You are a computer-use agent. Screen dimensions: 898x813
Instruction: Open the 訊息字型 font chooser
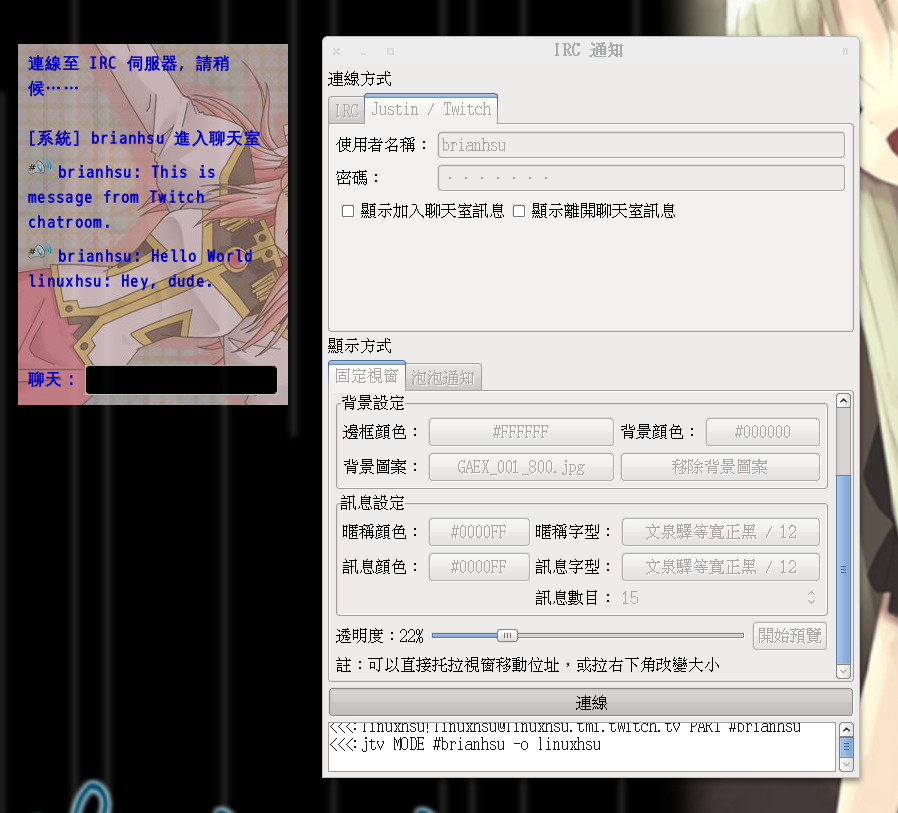[720, 567]
